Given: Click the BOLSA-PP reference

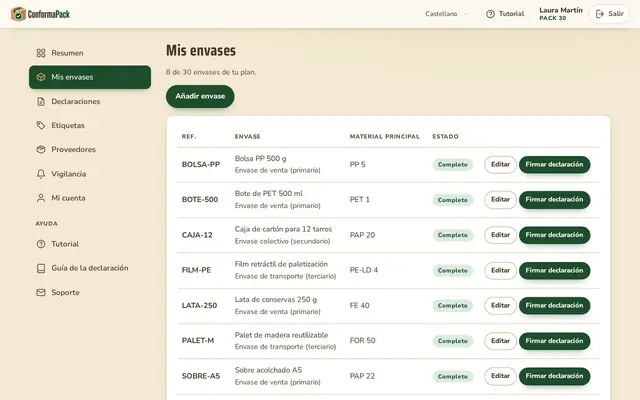Looking at the screenshot, I should click(201, 164).
